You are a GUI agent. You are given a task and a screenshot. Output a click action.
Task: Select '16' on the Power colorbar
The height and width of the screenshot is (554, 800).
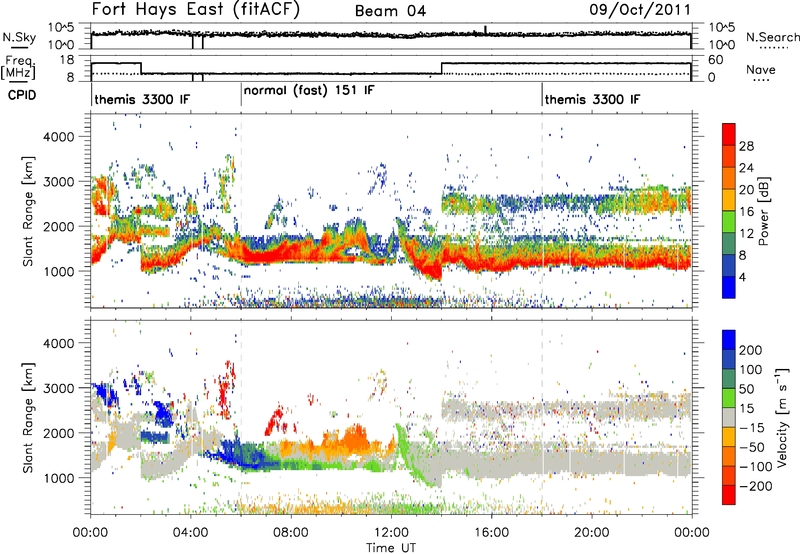click(746, 212)
